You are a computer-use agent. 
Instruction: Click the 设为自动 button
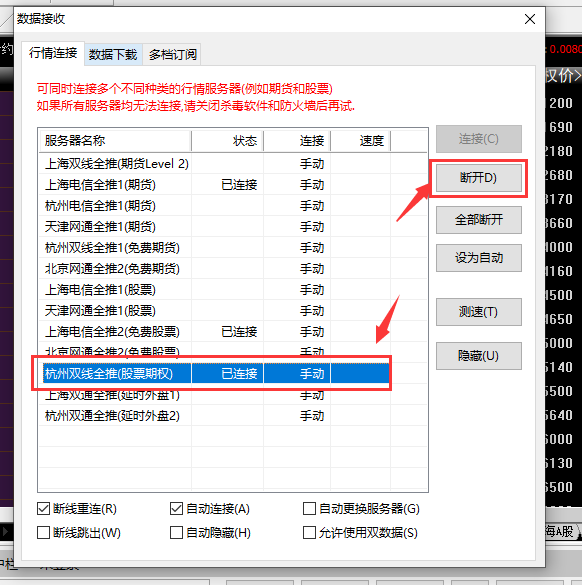point(478,258)
